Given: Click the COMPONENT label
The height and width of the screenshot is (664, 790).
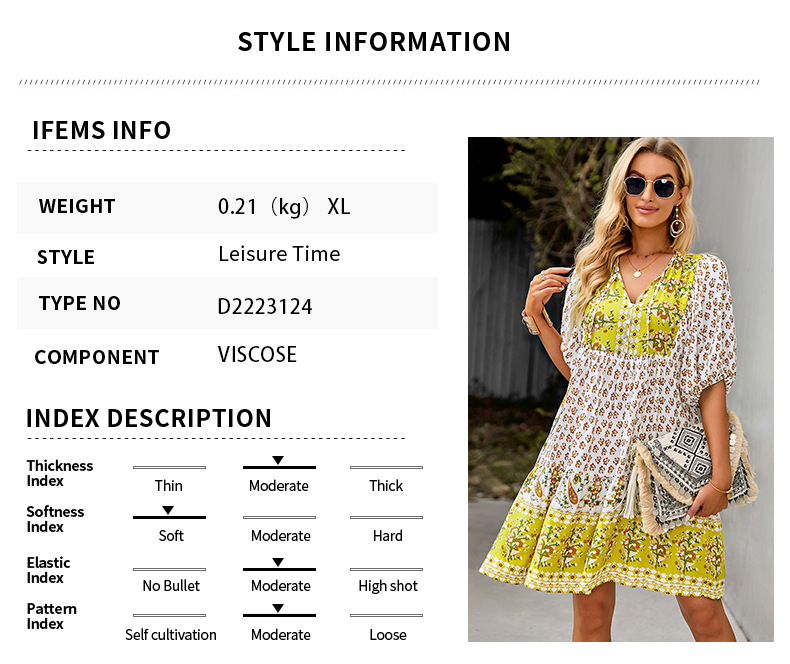Looking at the screenshot, I should [97, 357].
